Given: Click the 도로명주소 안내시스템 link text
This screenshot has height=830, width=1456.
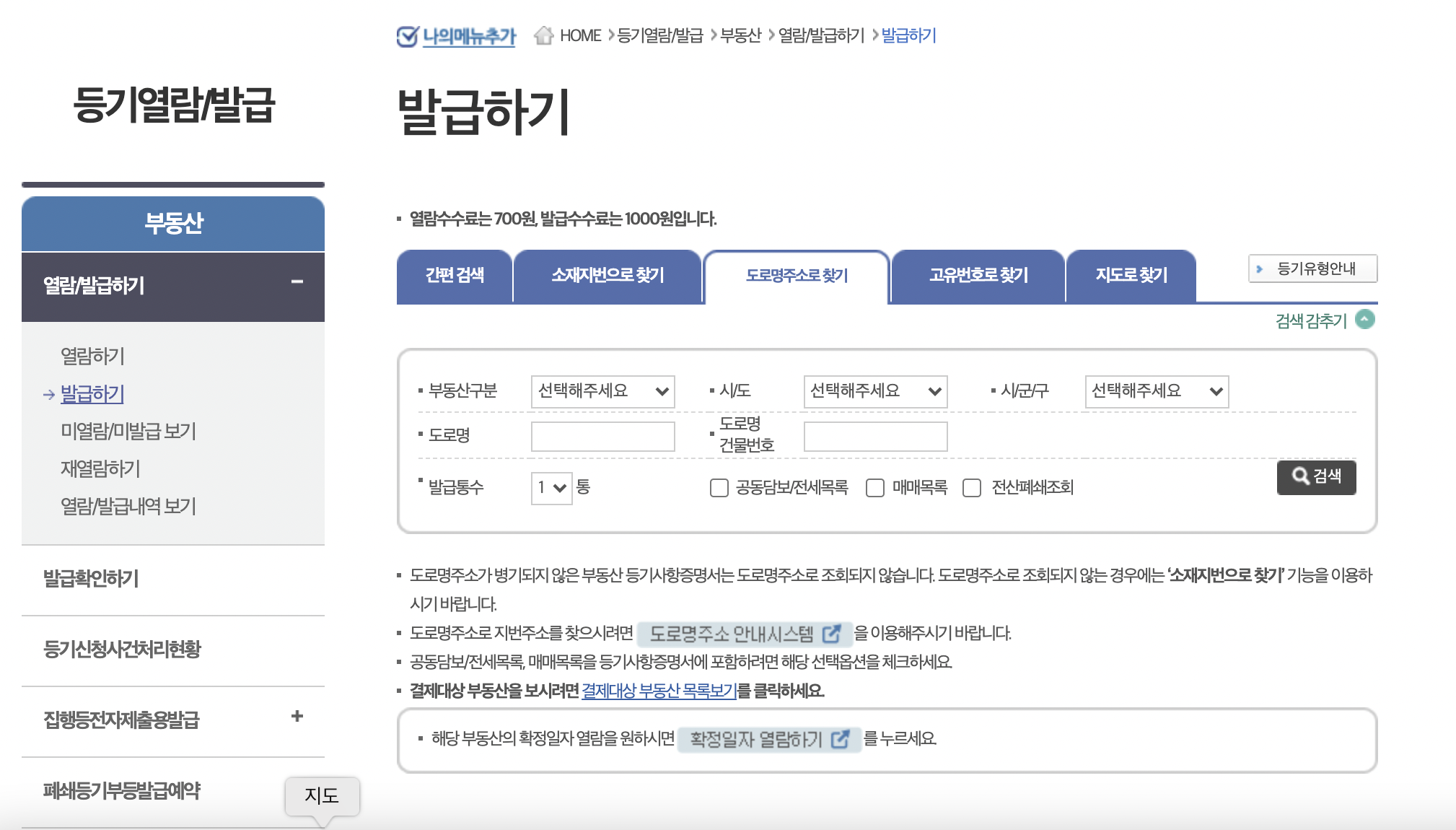Looking at the screenshot, I should point(732,634).
